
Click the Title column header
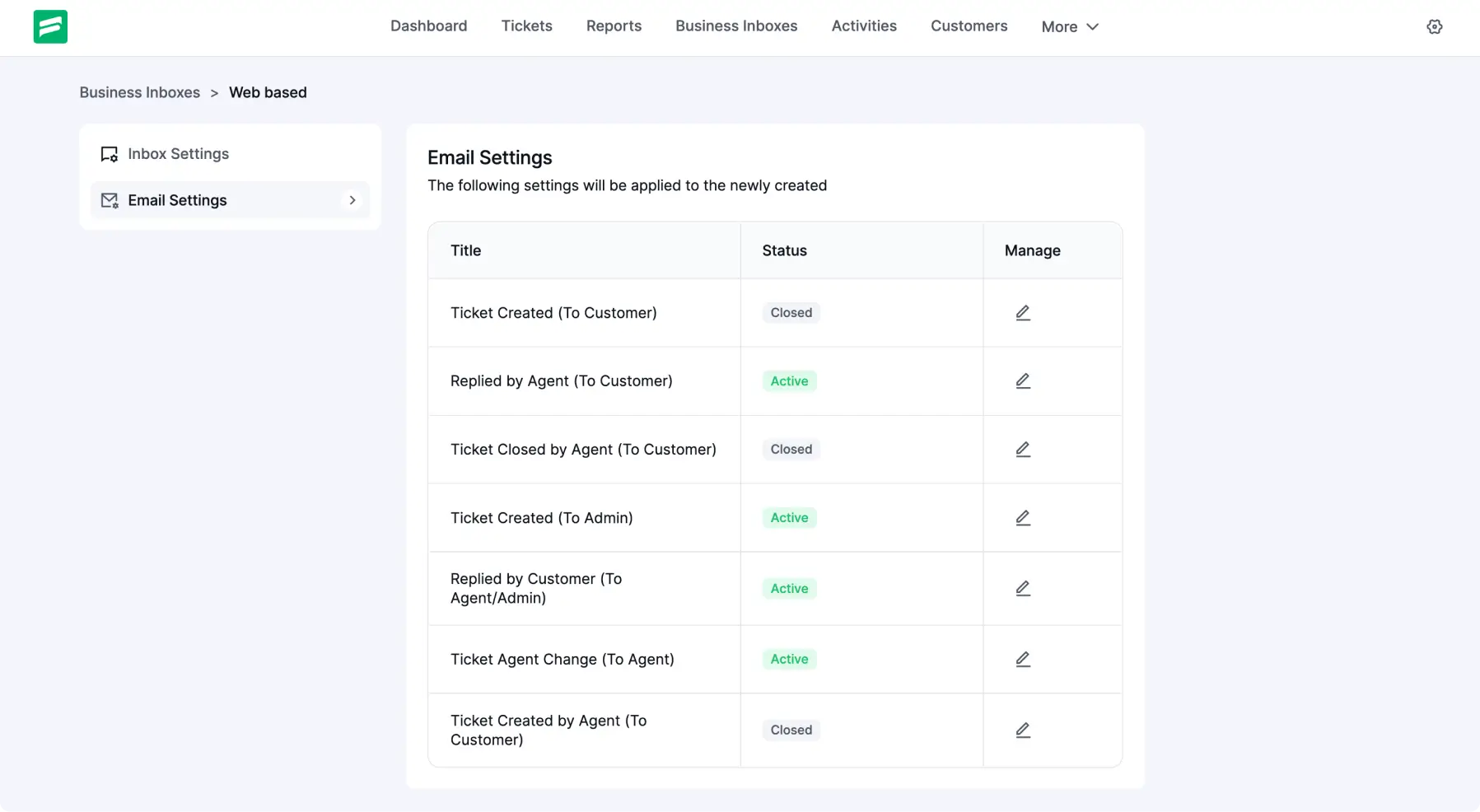click(x=465, y=250)
